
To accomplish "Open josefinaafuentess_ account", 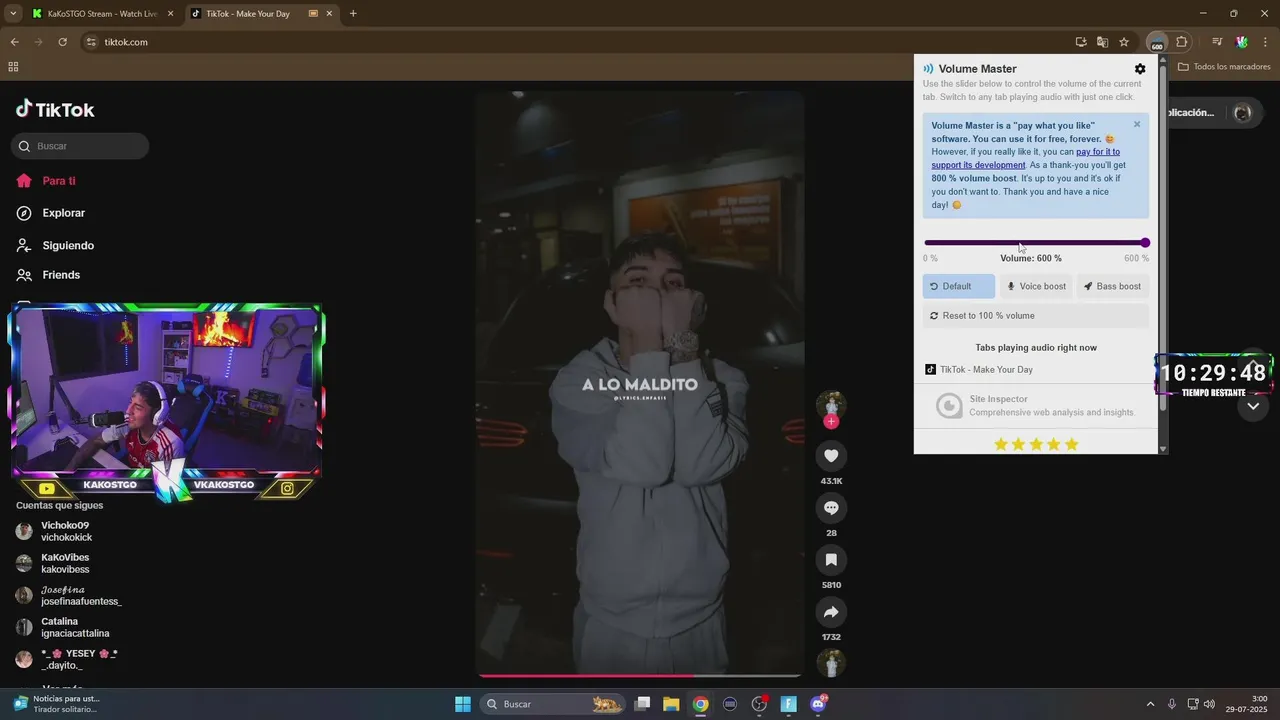I will tap(68, 595).
